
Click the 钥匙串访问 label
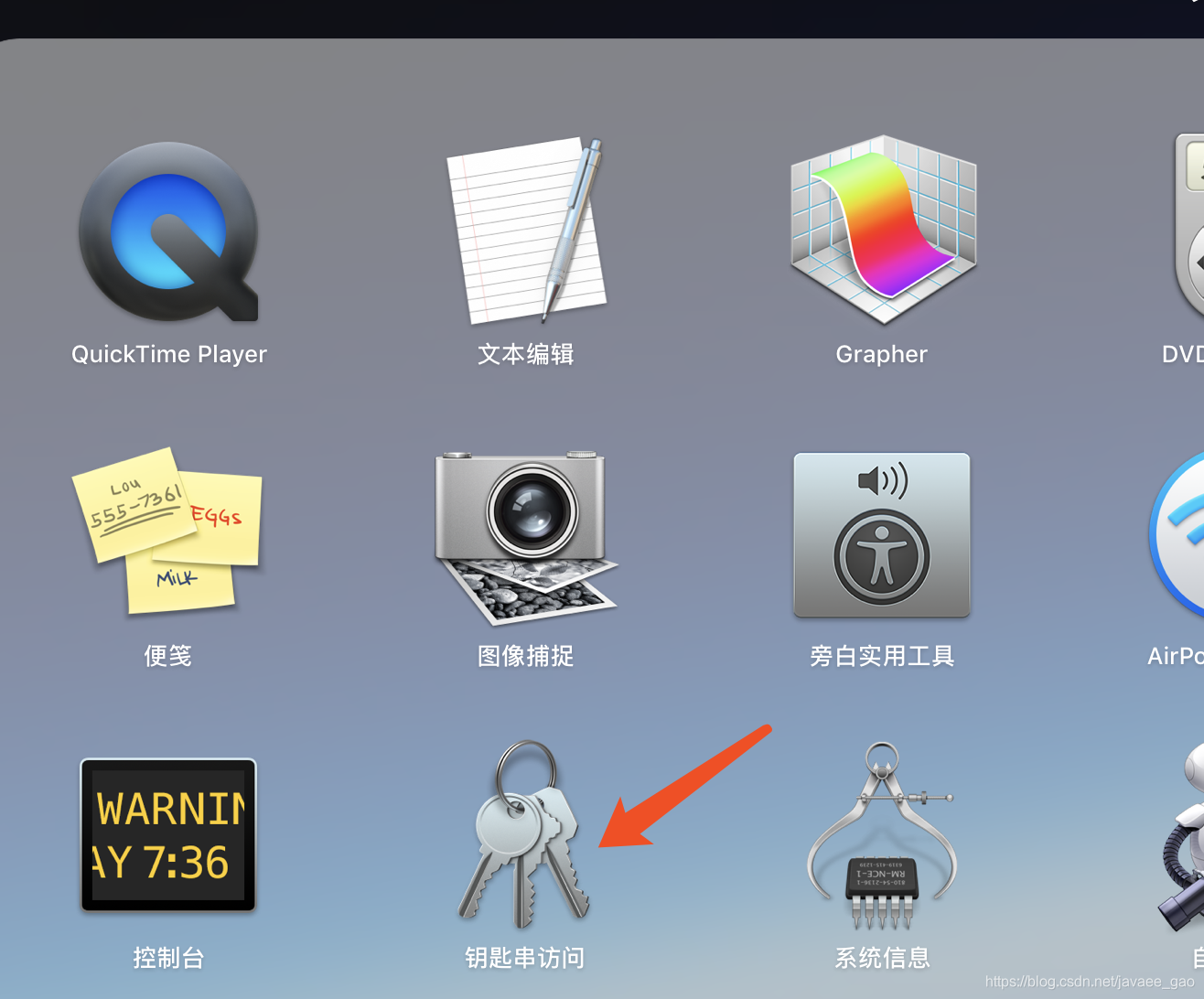(x=525, y=958)
